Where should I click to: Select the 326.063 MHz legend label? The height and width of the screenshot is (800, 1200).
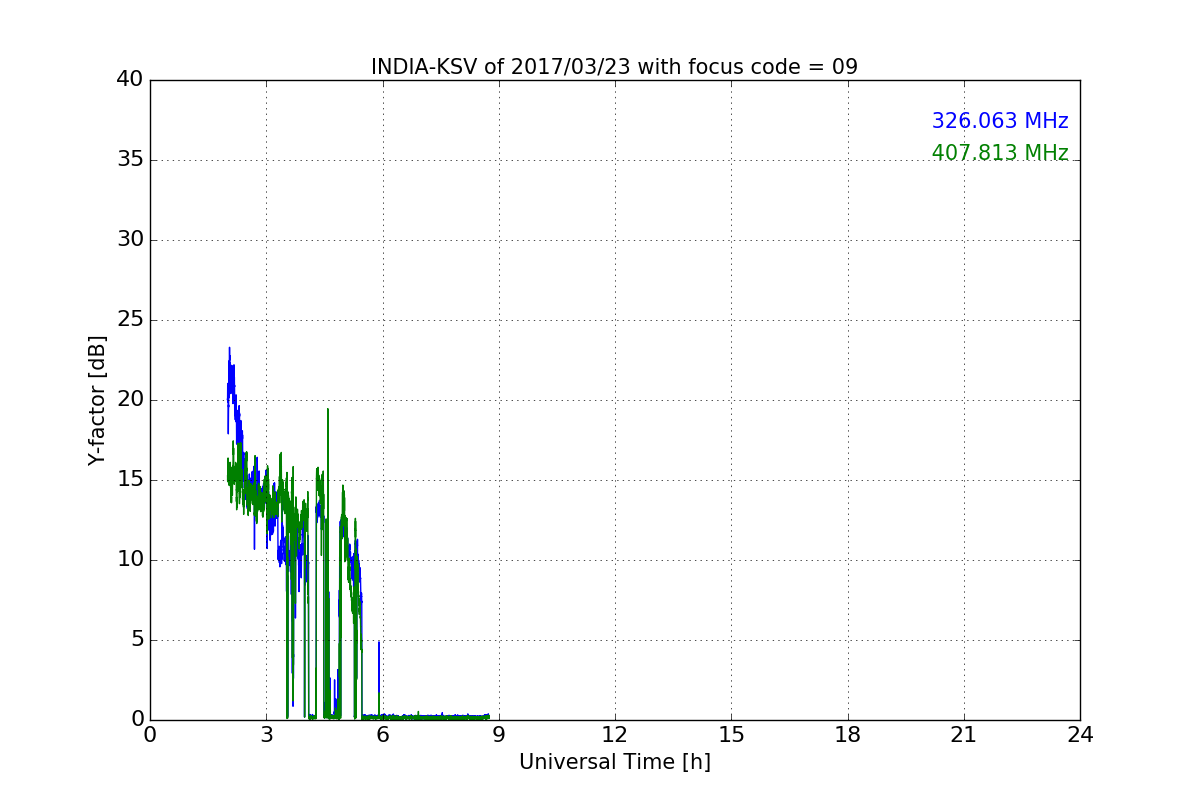1000,121
